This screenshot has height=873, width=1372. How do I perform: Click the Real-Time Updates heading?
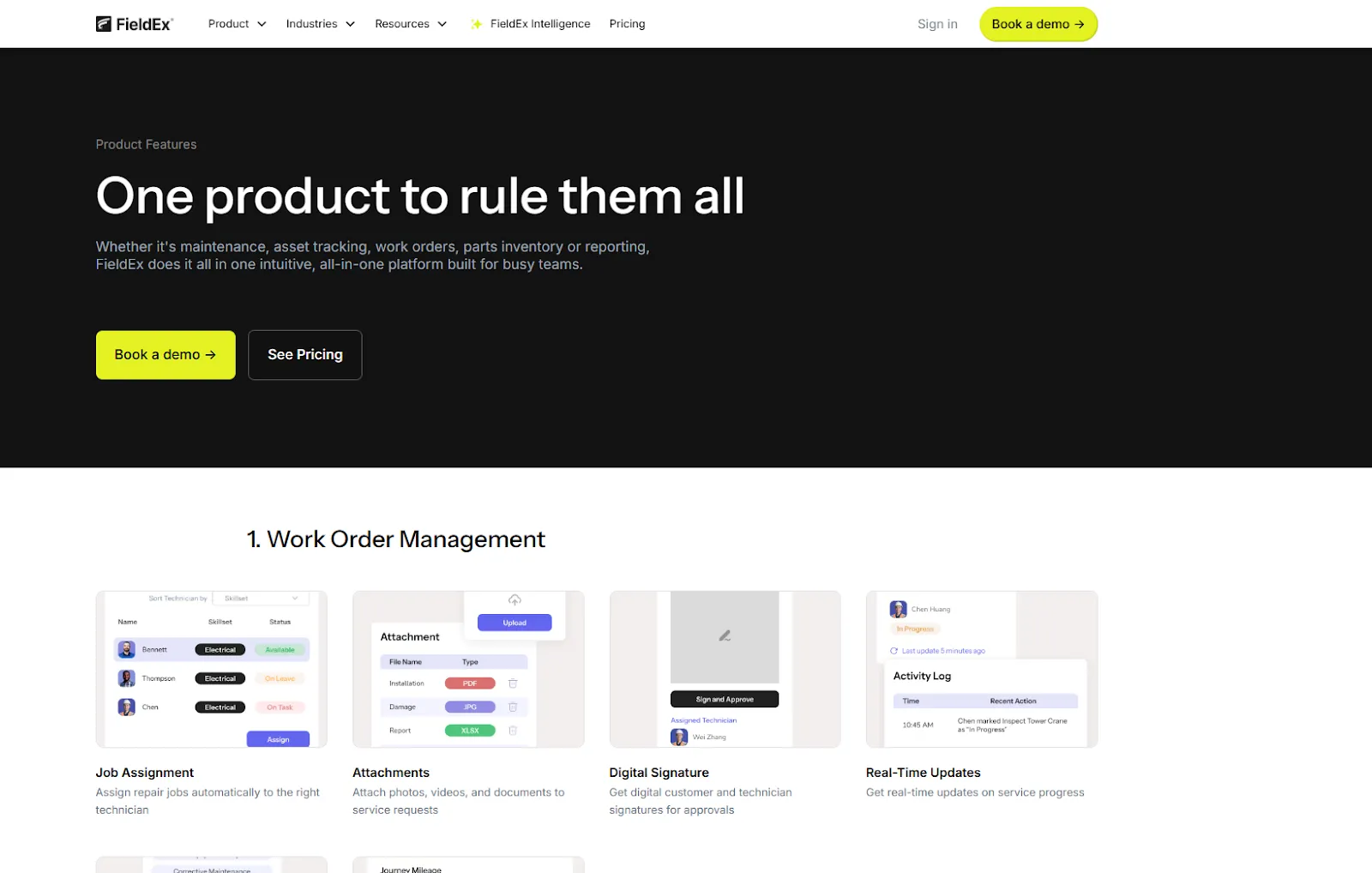point(924,773)
